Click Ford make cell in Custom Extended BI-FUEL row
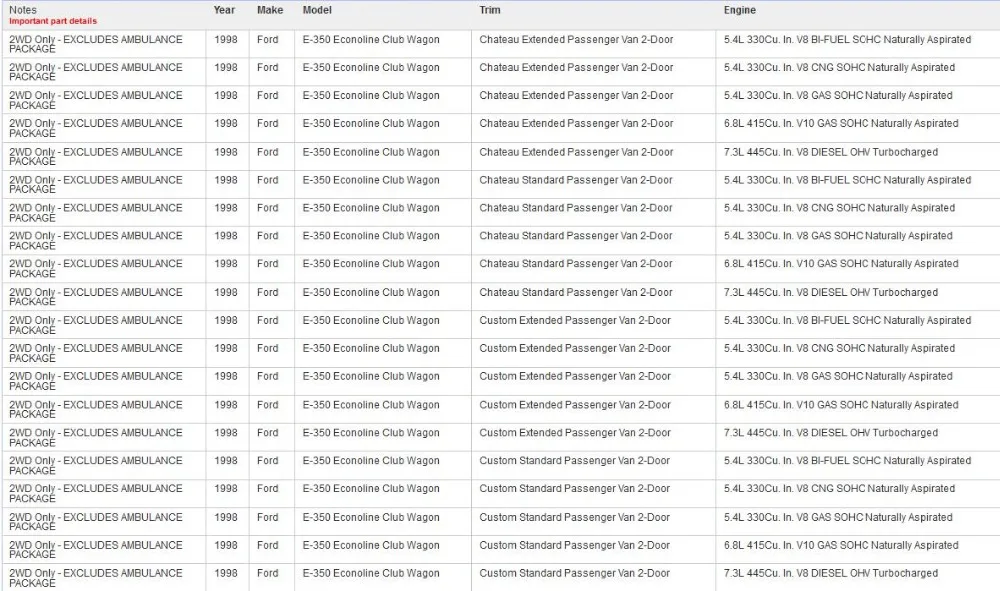The height and width of the screenshot is (591, 1000). 268,321
